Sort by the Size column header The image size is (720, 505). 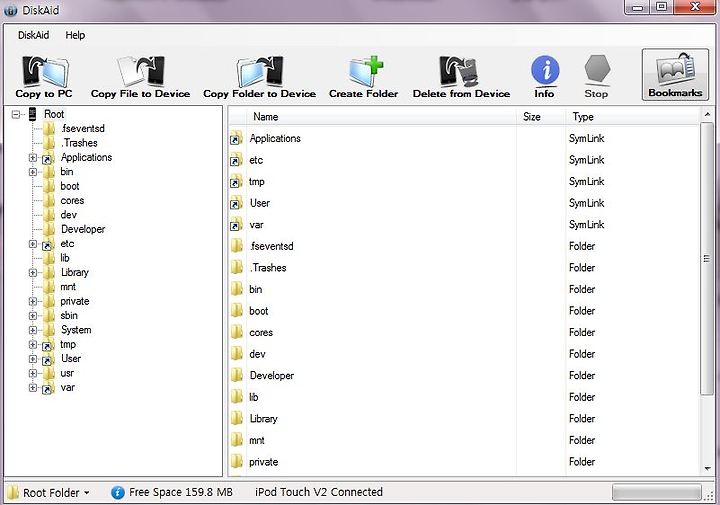pyautogui.click(x=541, y=117)
